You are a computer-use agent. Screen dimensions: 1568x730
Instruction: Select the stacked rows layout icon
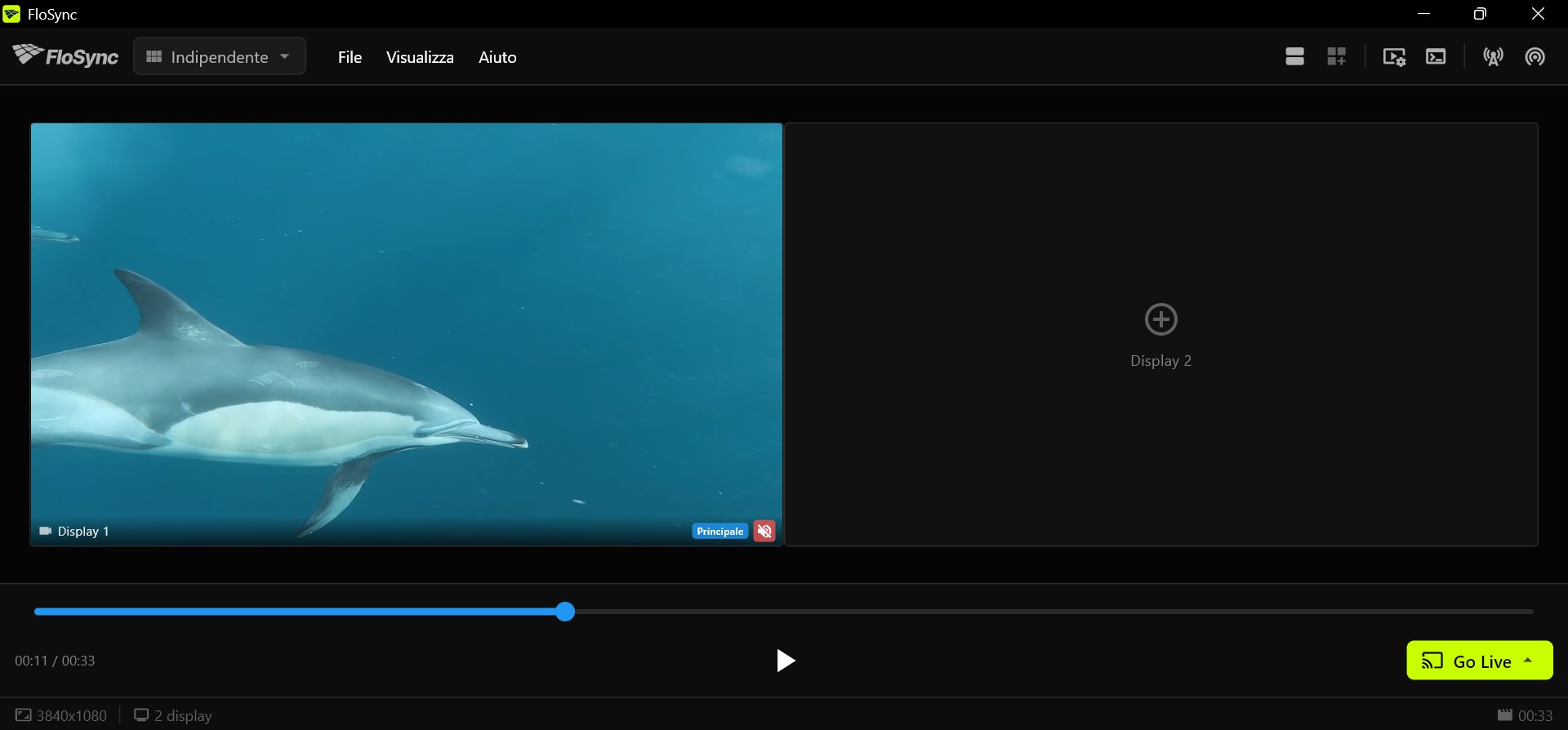pyautogui.click(x=1294, y=56)
